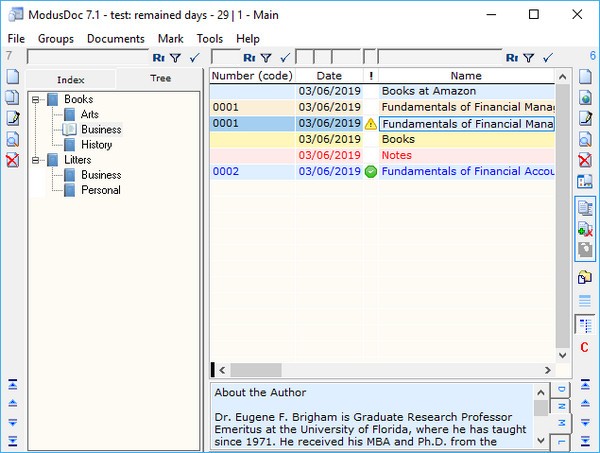Click the yellow warning icon in selected row
Image resolution: width=600 pixels, height=453 pixels.
point(371,124)
